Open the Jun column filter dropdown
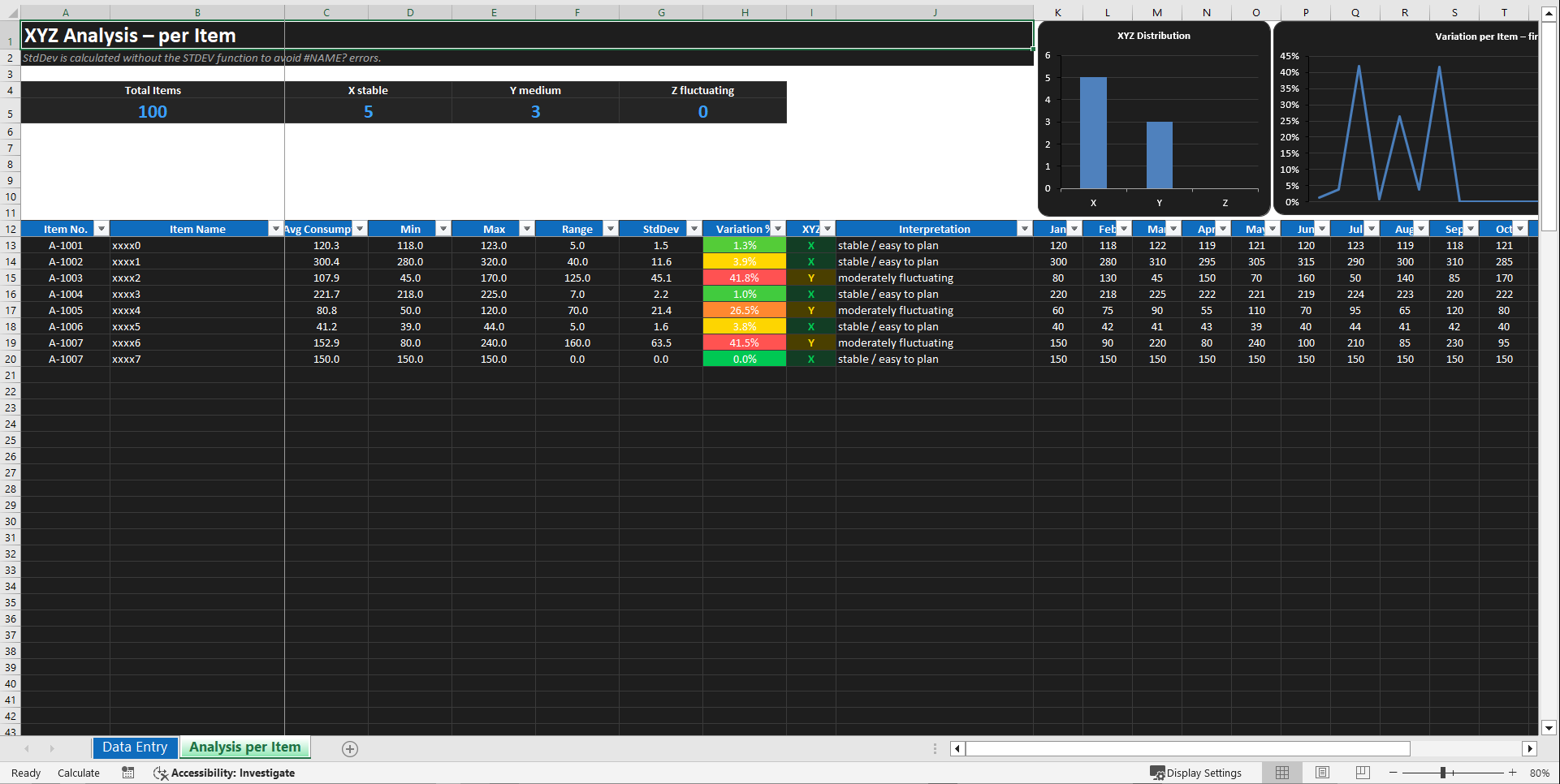The image size is (1560, 784). (1322, 229)
